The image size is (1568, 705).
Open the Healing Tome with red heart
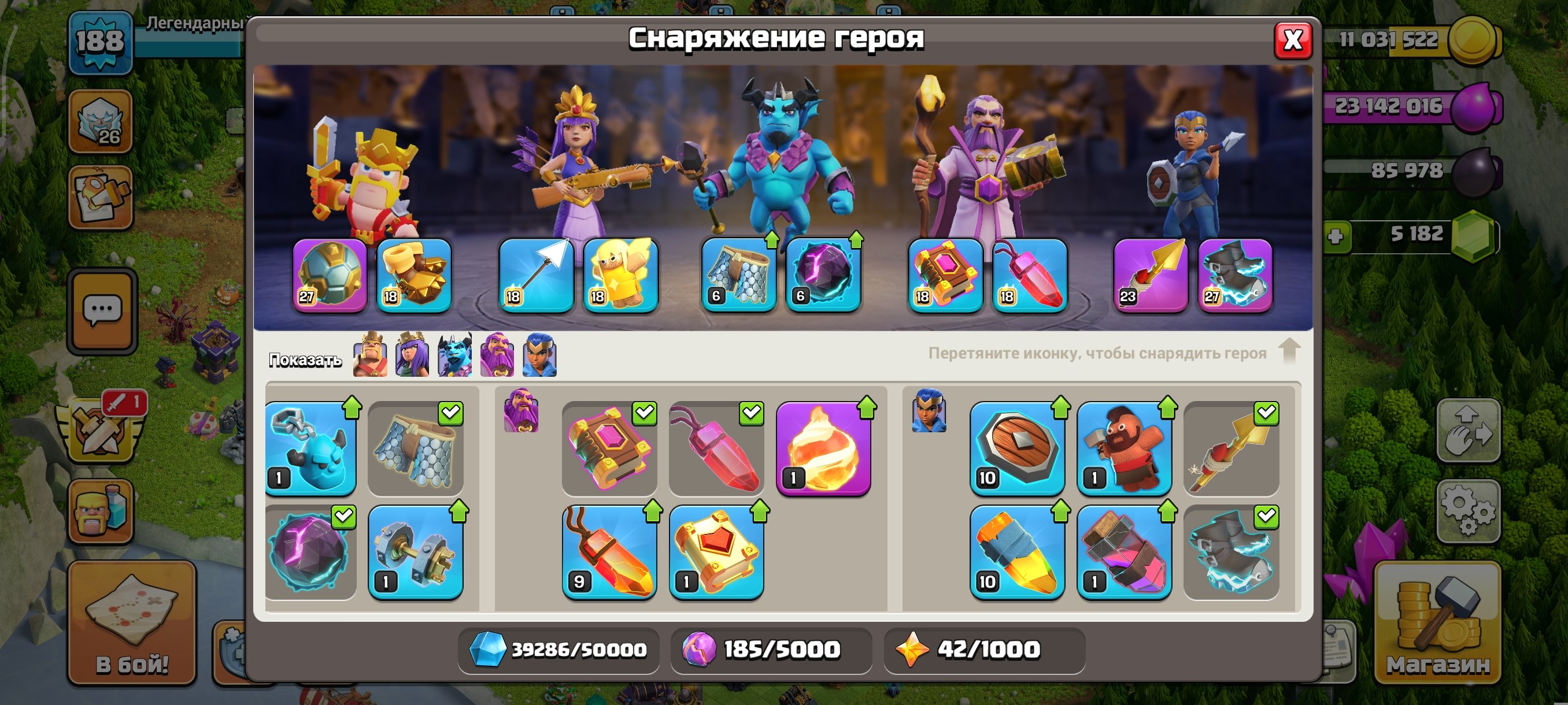(x=716, y=552)
